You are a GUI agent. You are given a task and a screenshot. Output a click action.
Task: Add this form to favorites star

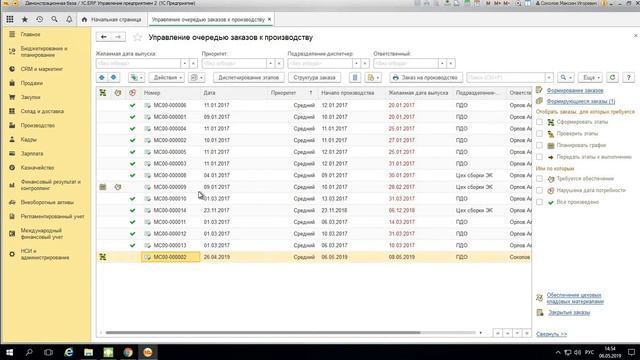138,38
